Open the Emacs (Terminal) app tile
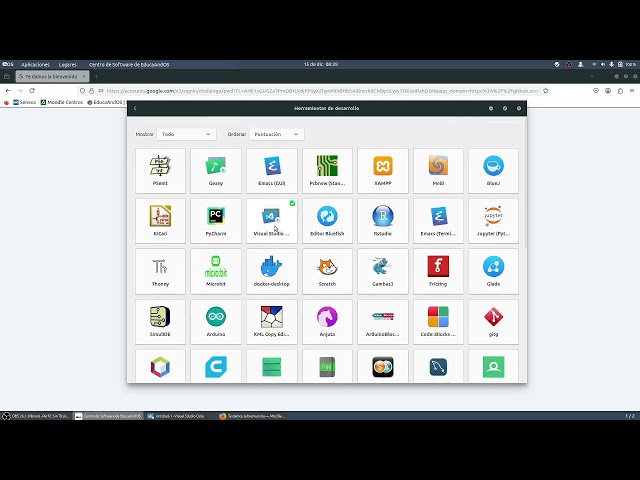The width and height of the screenshot is (640, 480). click(438, 221)
